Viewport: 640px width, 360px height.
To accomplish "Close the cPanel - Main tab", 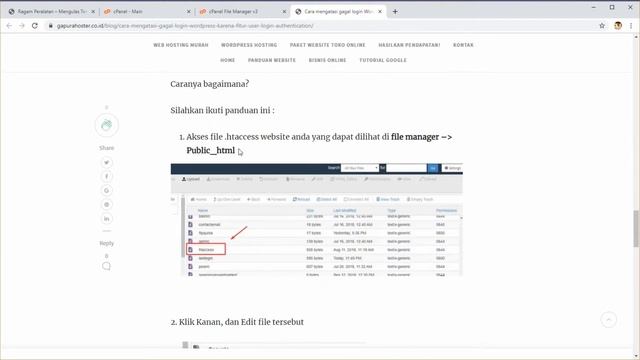I will (x=189, y=11).
